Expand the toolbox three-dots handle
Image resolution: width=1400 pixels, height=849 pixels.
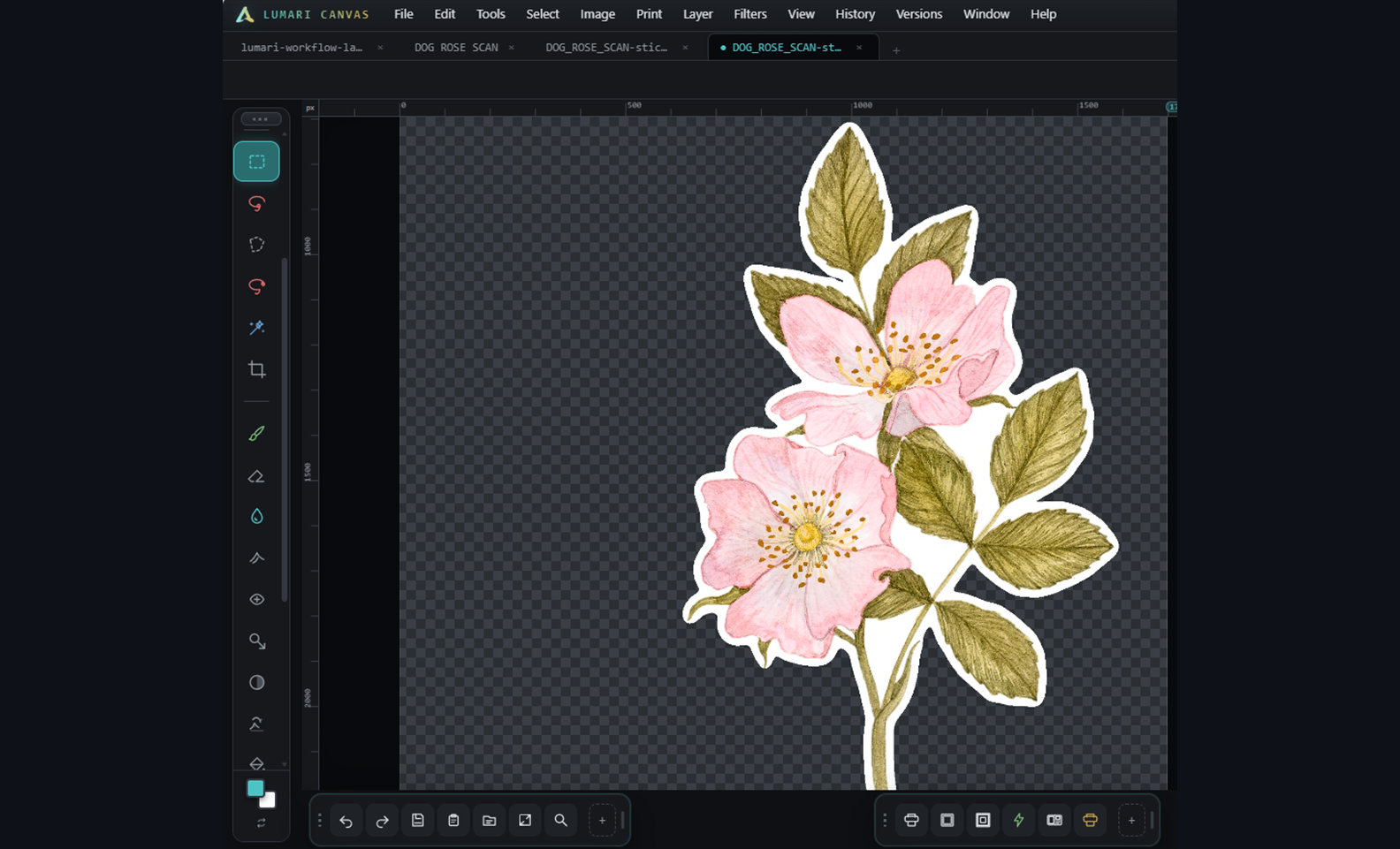(x=260, y=119)
